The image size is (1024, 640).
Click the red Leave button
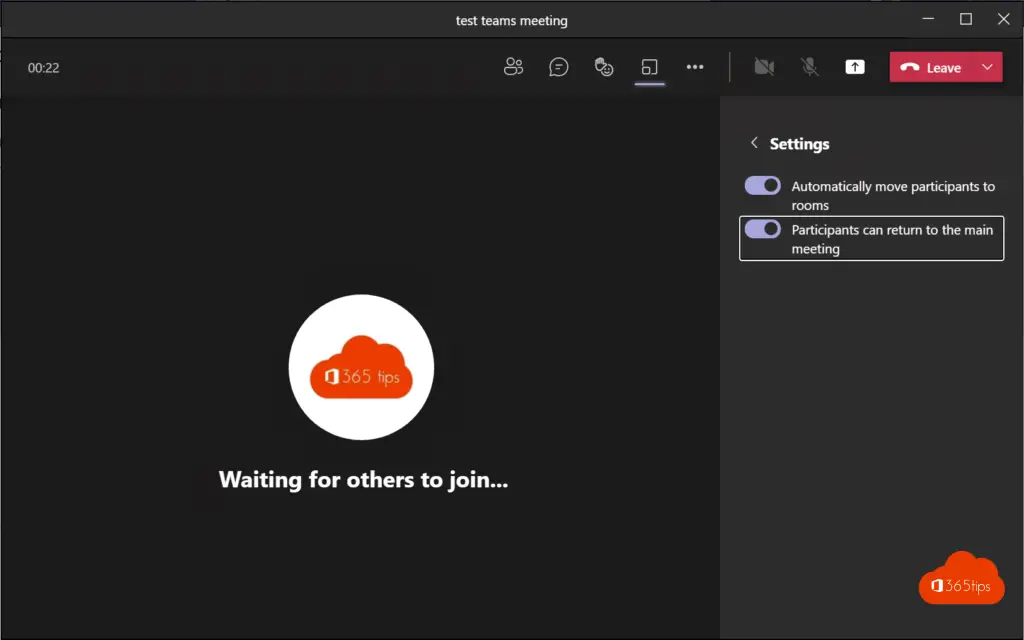pyautogui.click(x=931, y=67)
